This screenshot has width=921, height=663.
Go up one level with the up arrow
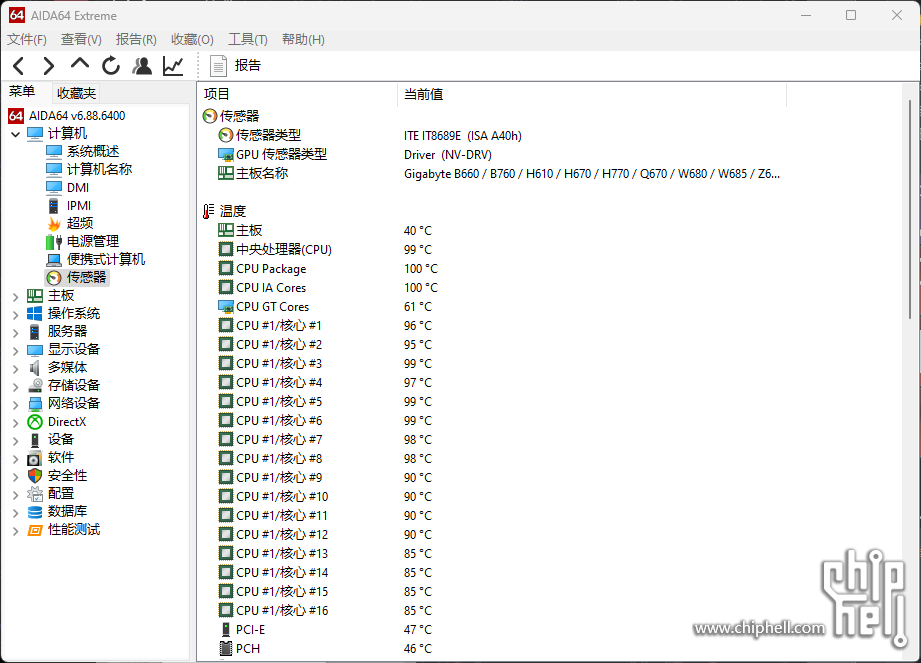coord(80,63)
